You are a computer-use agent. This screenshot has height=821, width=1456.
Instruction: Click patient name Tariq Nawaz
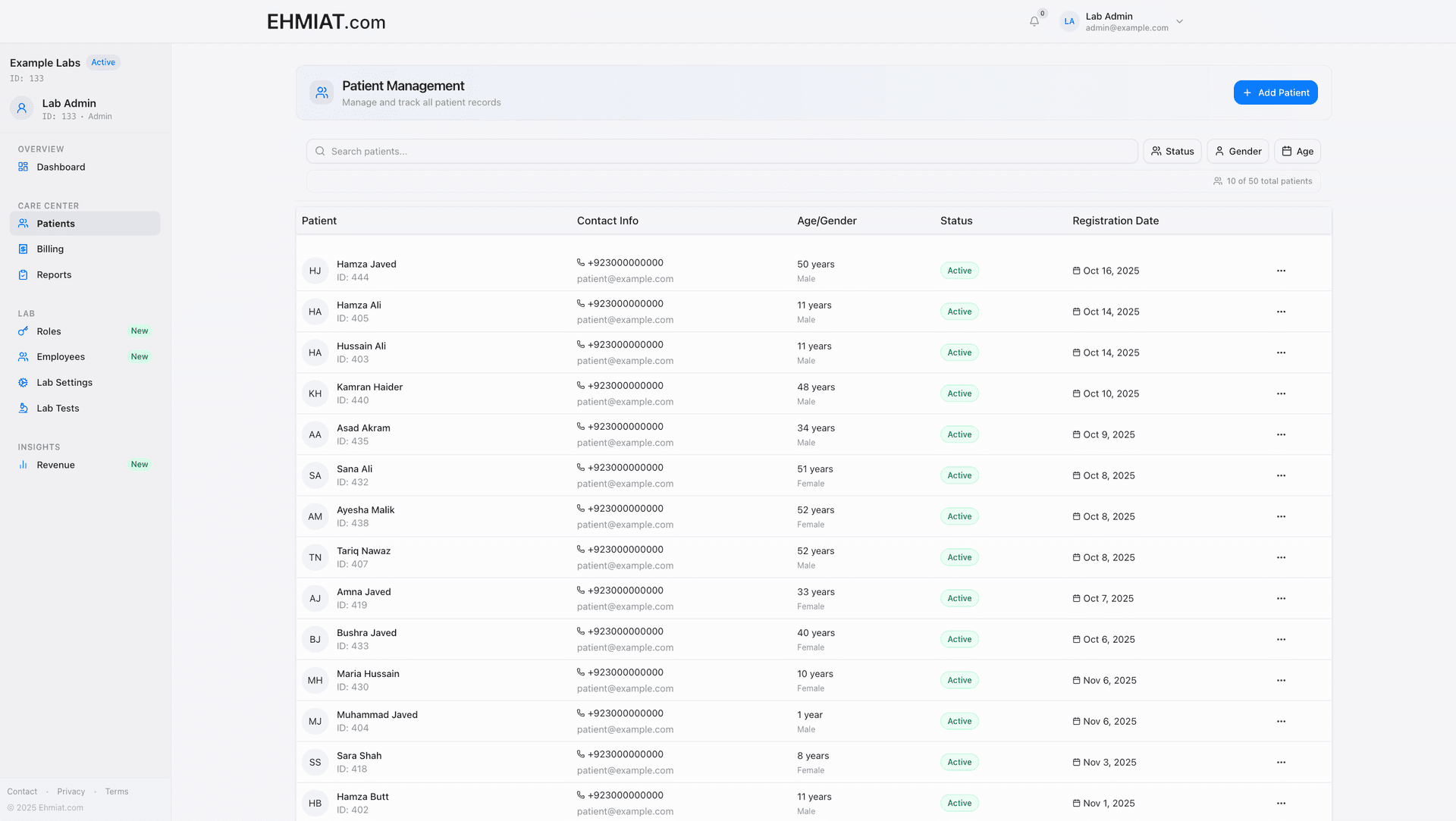(363, 551)
